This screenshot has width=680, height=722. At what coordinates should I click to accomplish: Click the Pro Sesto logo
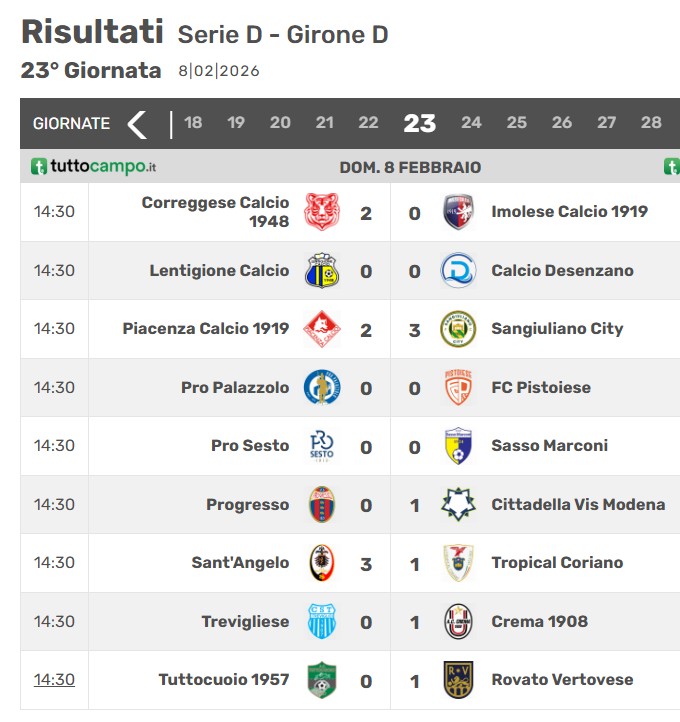pyautogui.click(x=322, y=446)
